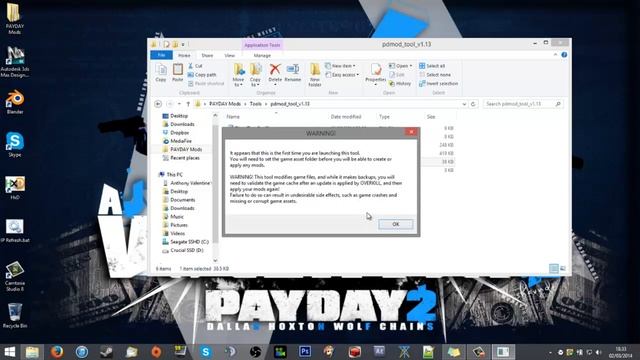
Task: Click the New folder icon
Action: 315,75
